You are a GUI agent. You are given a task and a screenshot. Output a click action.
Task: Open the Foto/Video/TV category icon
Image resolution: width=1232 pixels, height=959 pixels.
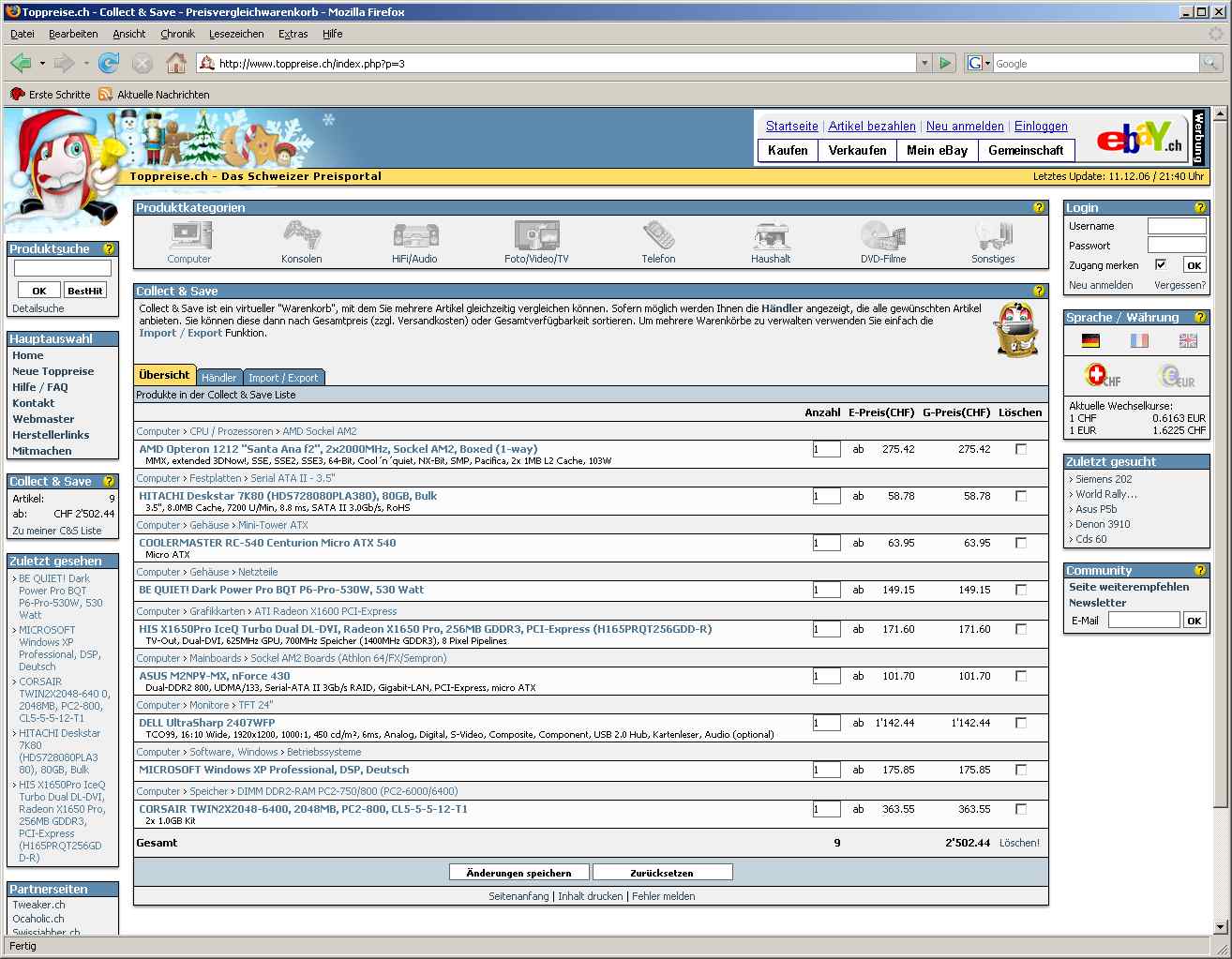tap(536, 235)
